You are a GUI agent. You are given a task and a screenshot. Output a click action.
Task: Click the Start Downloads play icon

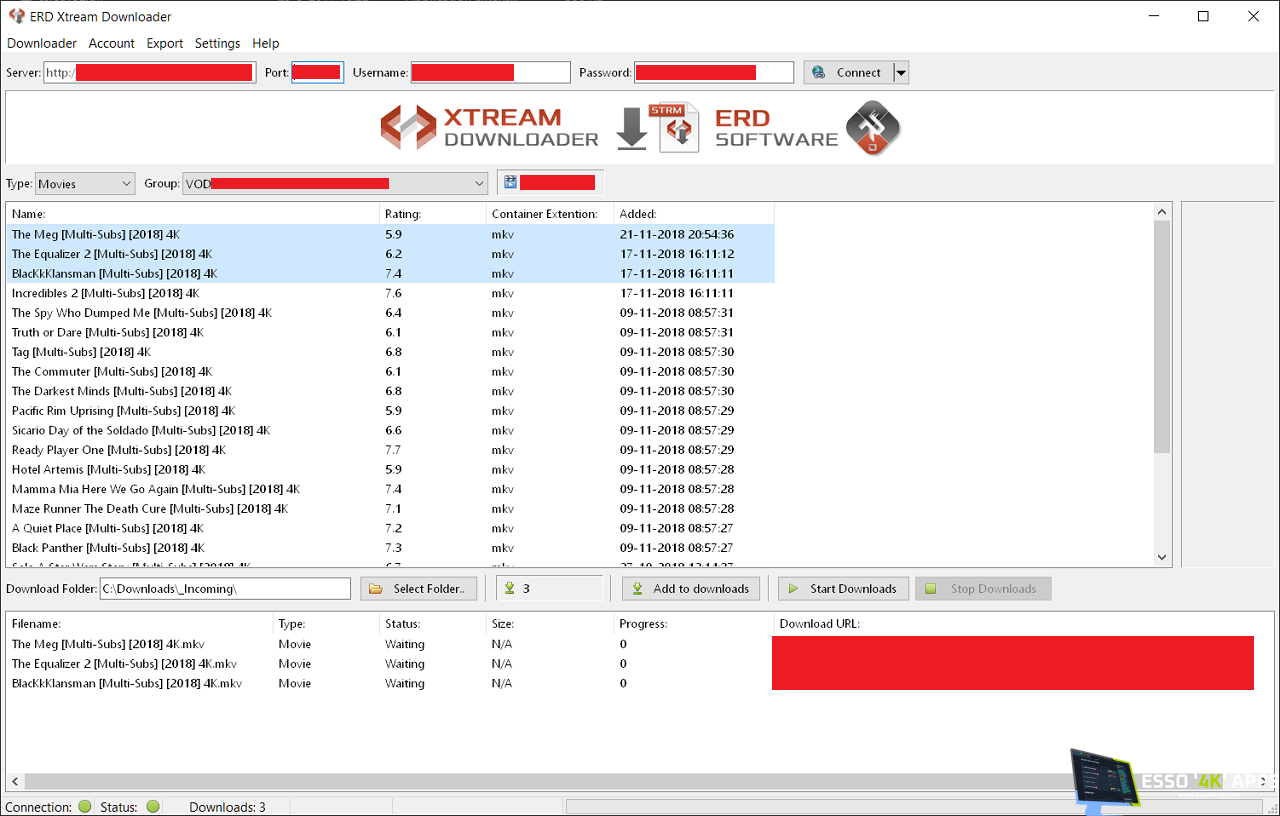point(793,588)
